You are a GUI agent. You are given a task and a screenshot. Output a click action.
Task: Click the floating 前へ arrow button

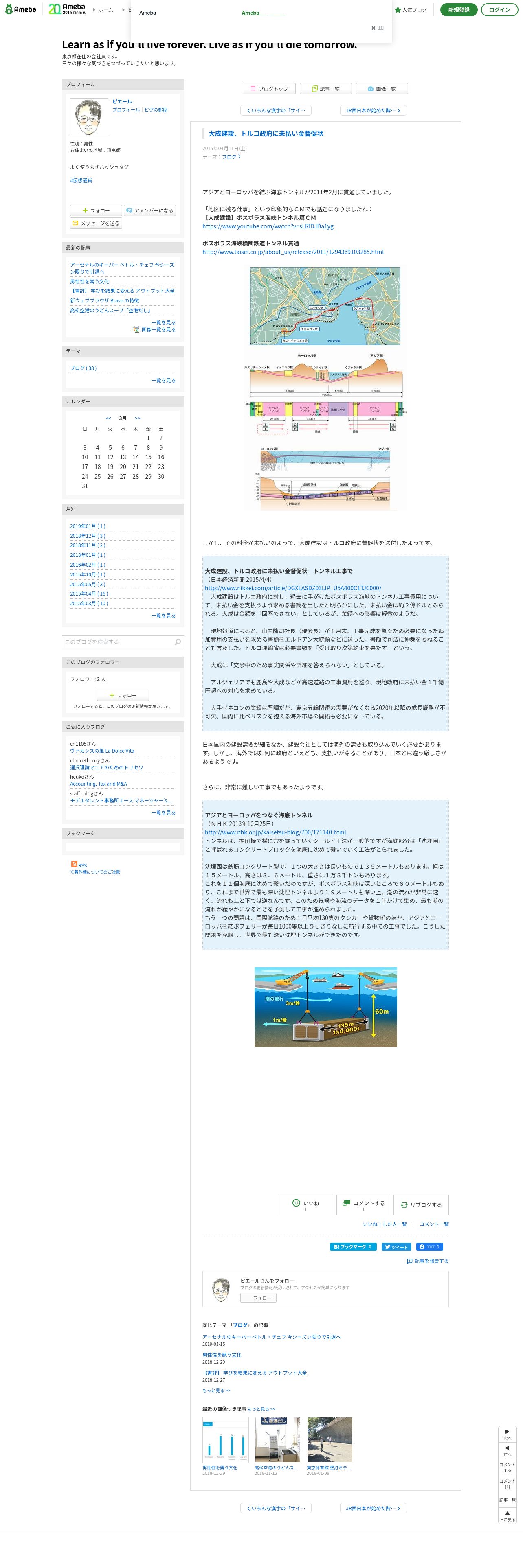(x=507, y=1450)
